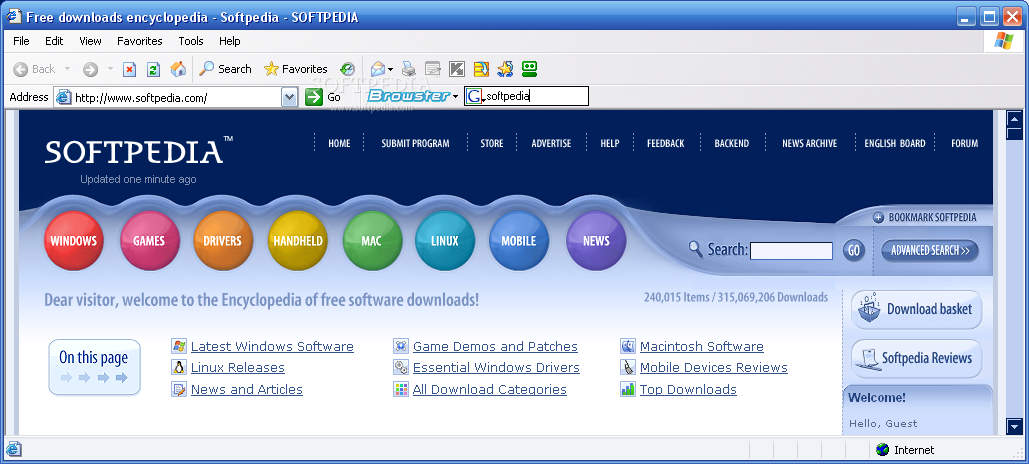
Task: Open the Help menu in menu bar
Action: coord(230,41)
